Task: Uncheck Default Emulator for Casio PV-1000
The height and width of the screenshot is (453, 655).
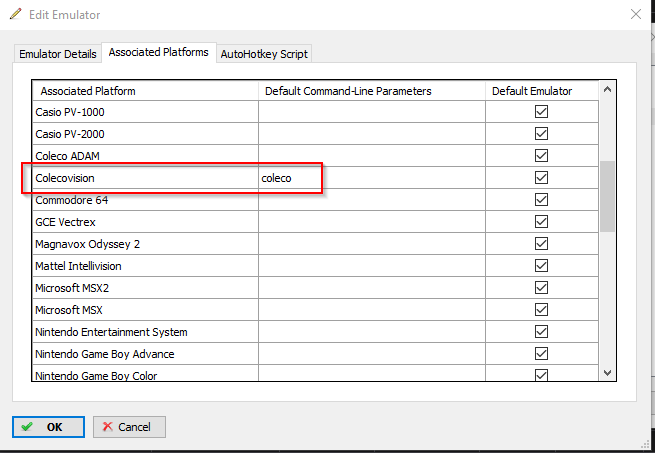Action: [541, 112]
